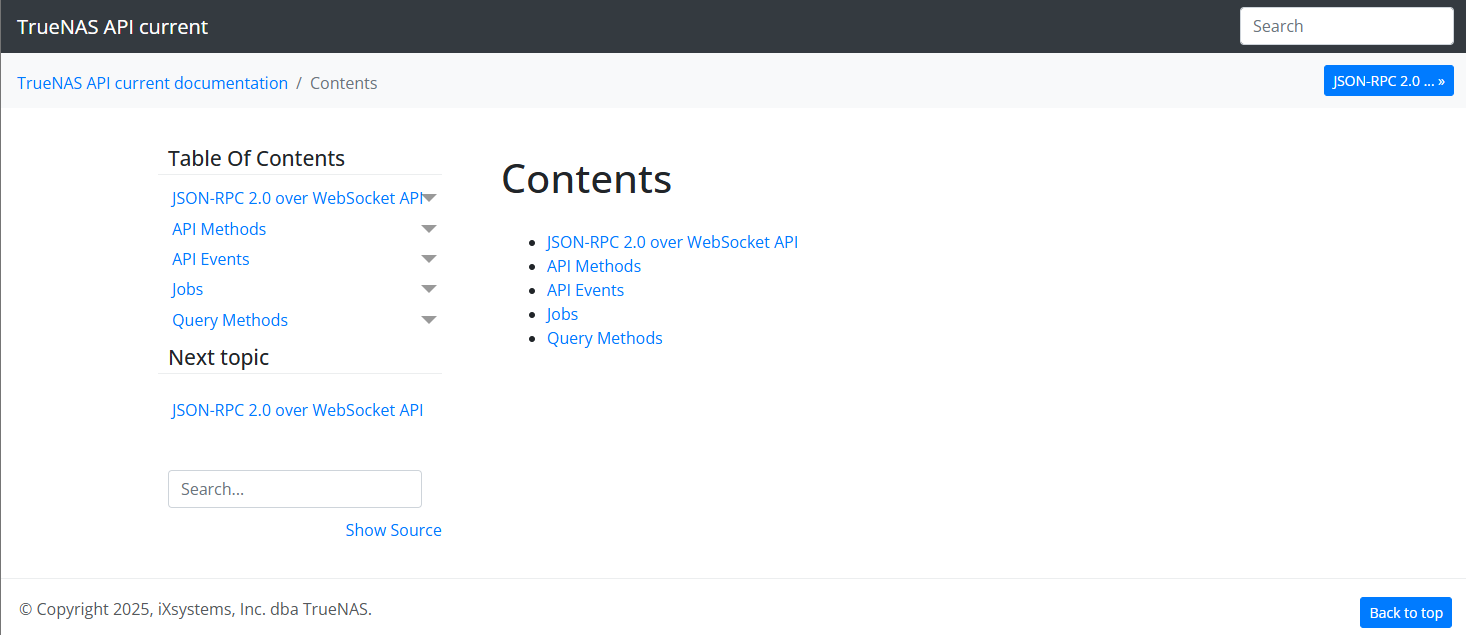Click the JSON-RPC 2.0 next page button
Image resolution: width=1466 pixels, height=635 pixels.
(1388, 80)
